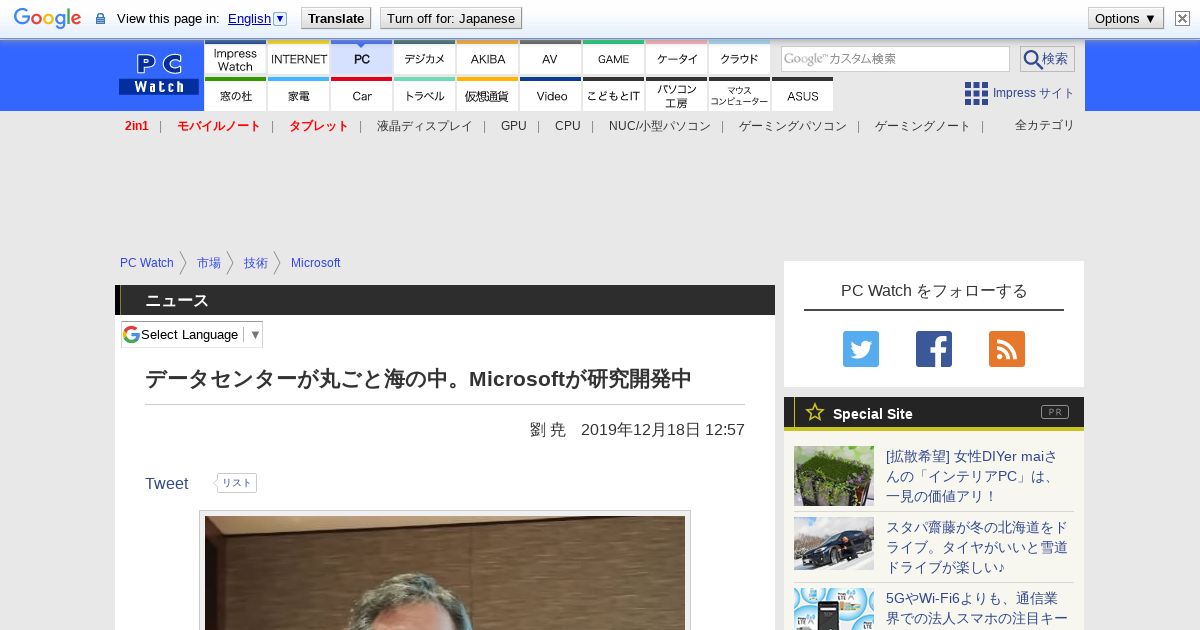Click the 技術 breadcrumb
This screenshot has width=1200, height=630.
256,263
